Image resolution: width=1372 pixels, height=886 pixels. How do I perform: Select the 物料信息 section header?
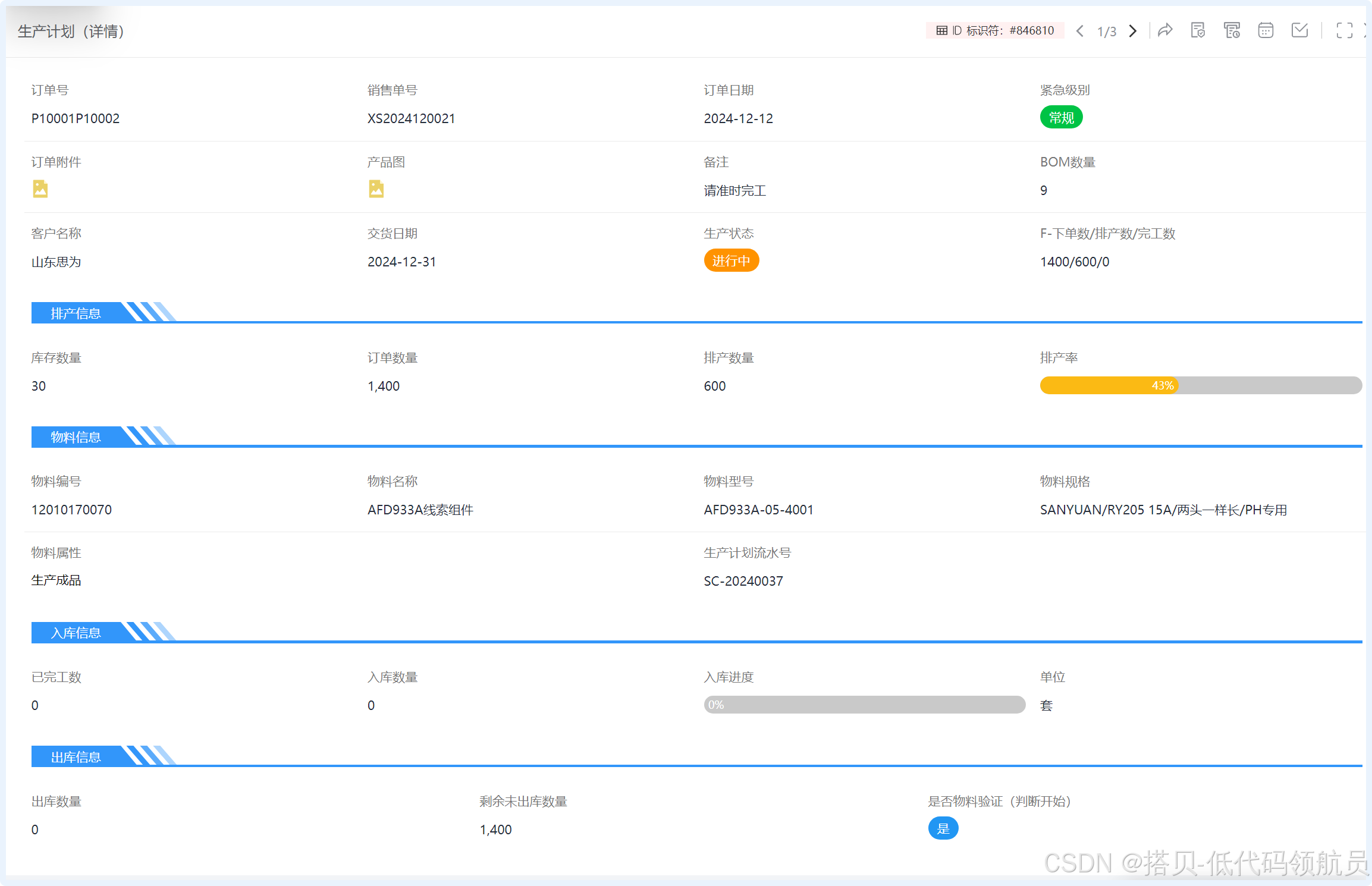point(76,437)
